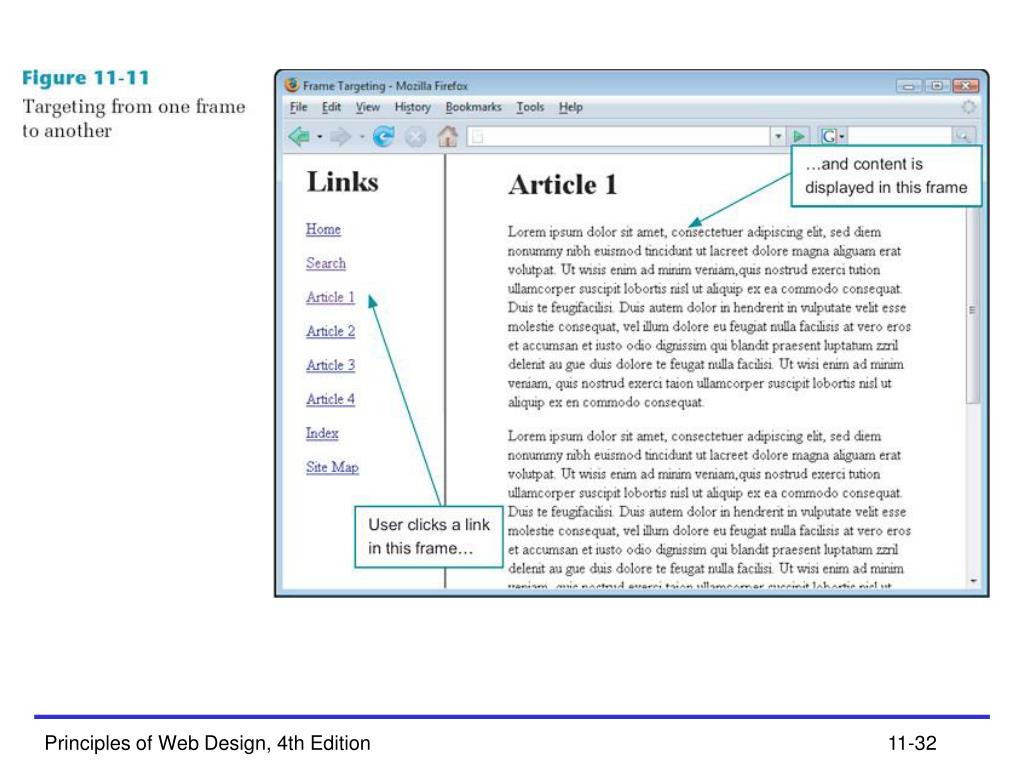Screen dimensions: 1024x768
Task: Open the Back history dropdown arrow
Action: 319,137
